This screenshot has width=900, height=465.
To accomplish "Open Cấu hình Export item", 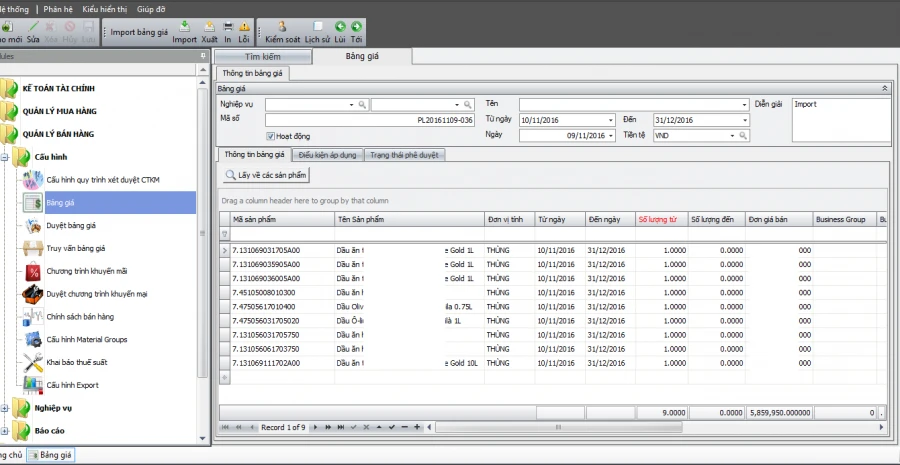I will [x=72, y=385].
